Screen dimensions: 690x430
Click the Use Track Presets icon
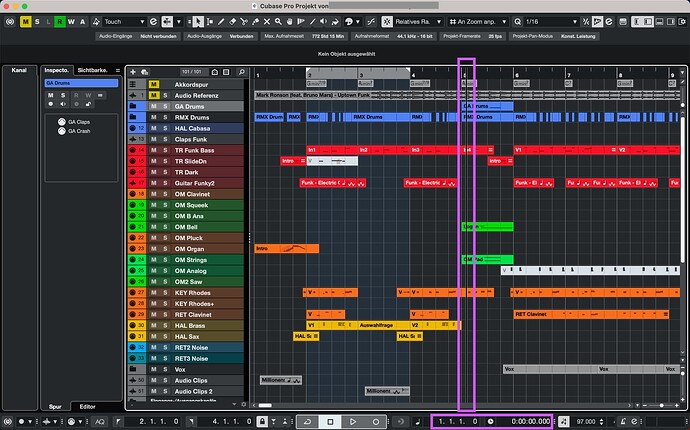coord(144,72)
